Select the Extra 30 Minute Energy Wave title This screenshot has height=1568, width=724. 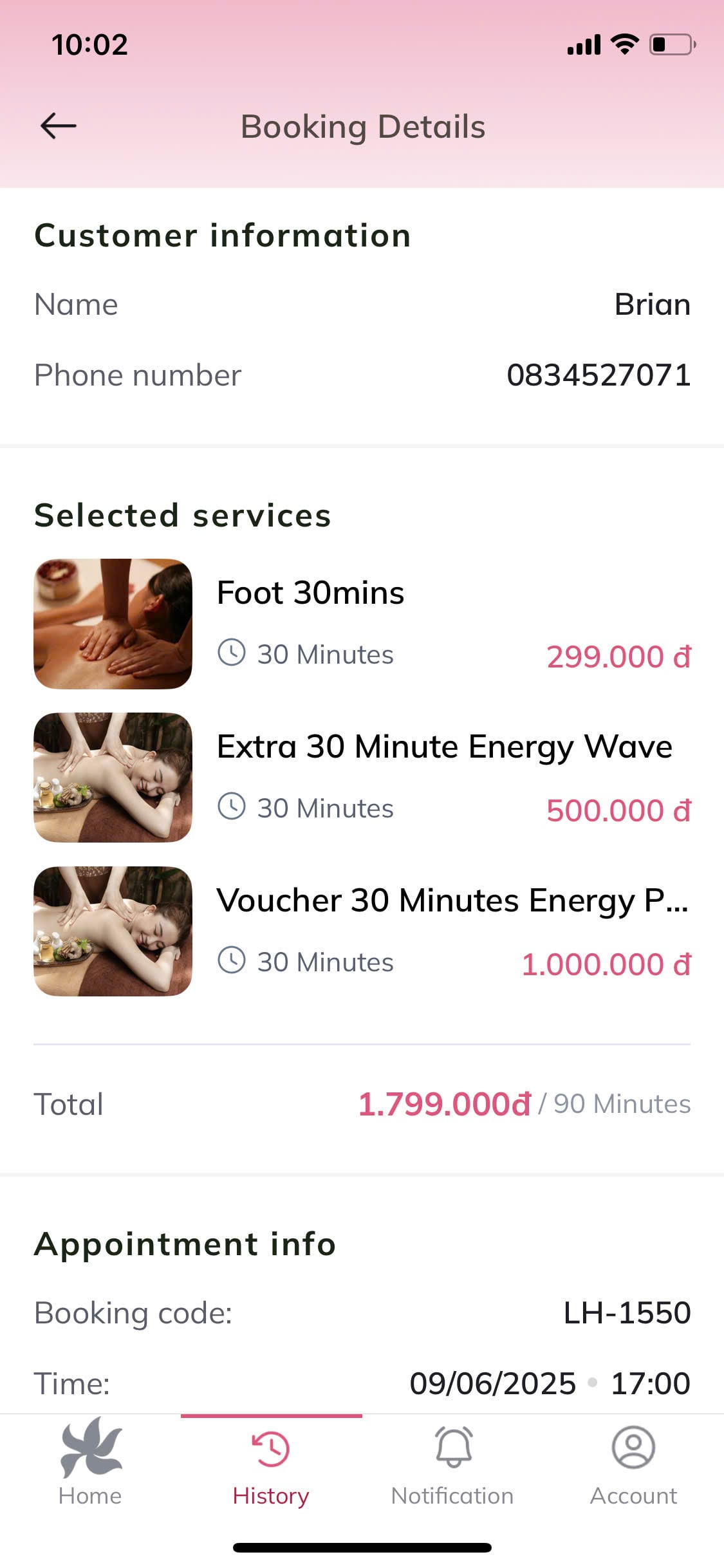click(444, 747)
